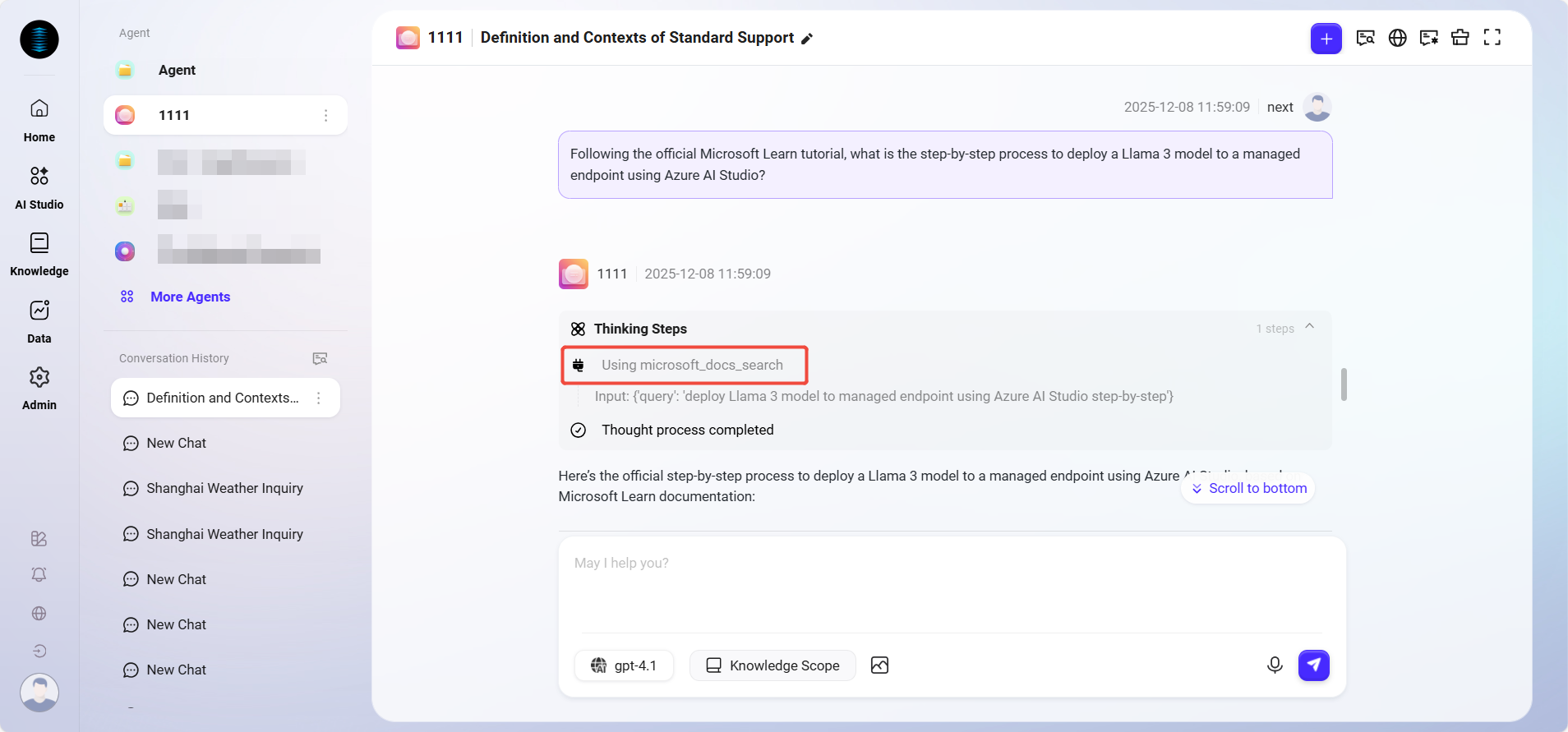The width and height of the screenshot is (1568, 732).
Task: Click the image upload icon in input bar
Action: (879, 665)
